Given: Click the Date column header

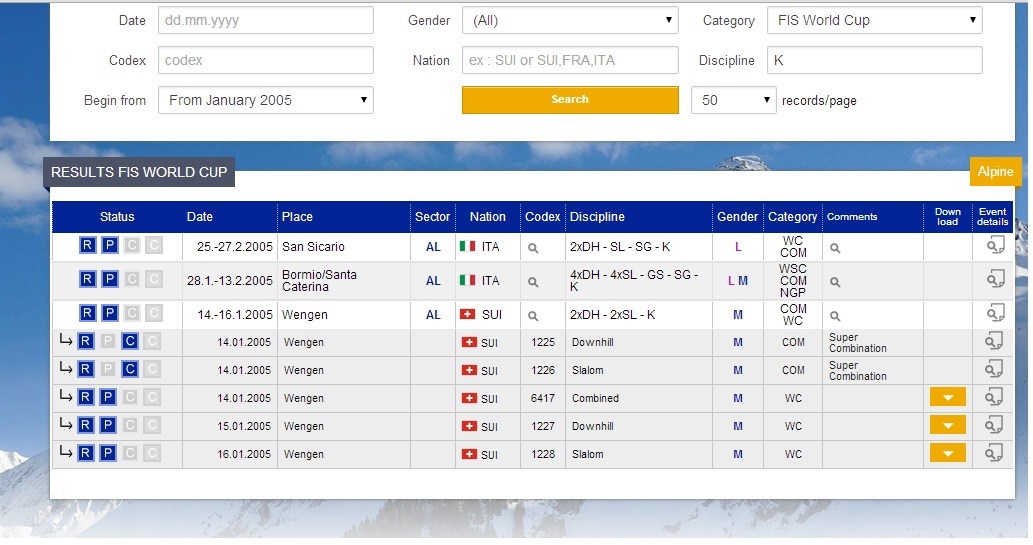Looking at the screenshot, I should [x=200, y=216].
